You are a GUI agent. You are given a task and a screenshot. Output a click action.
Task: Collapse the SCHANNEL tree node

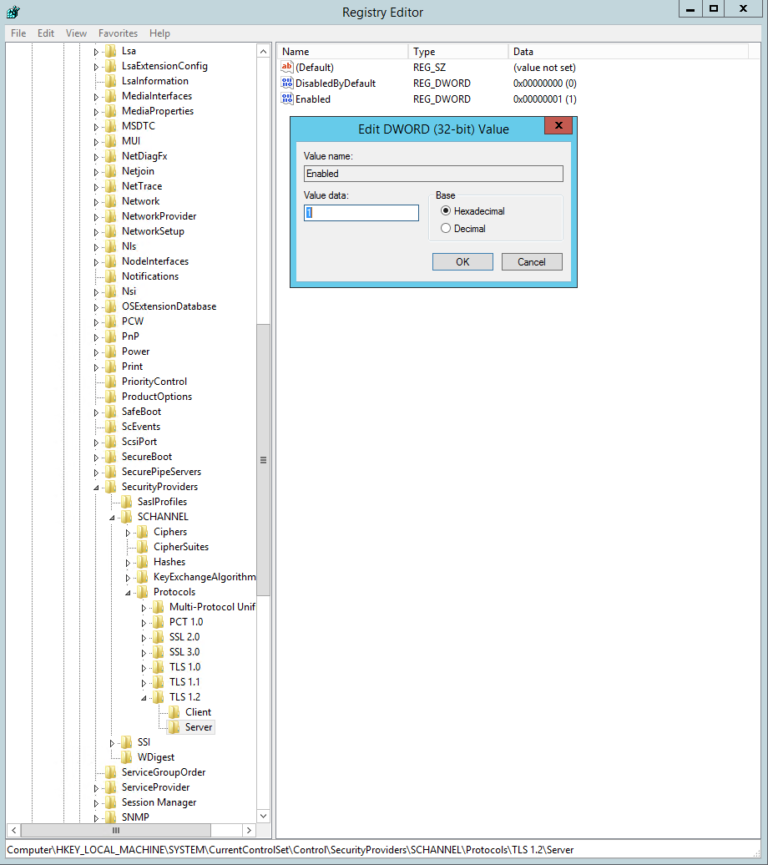tap(113, 517)
